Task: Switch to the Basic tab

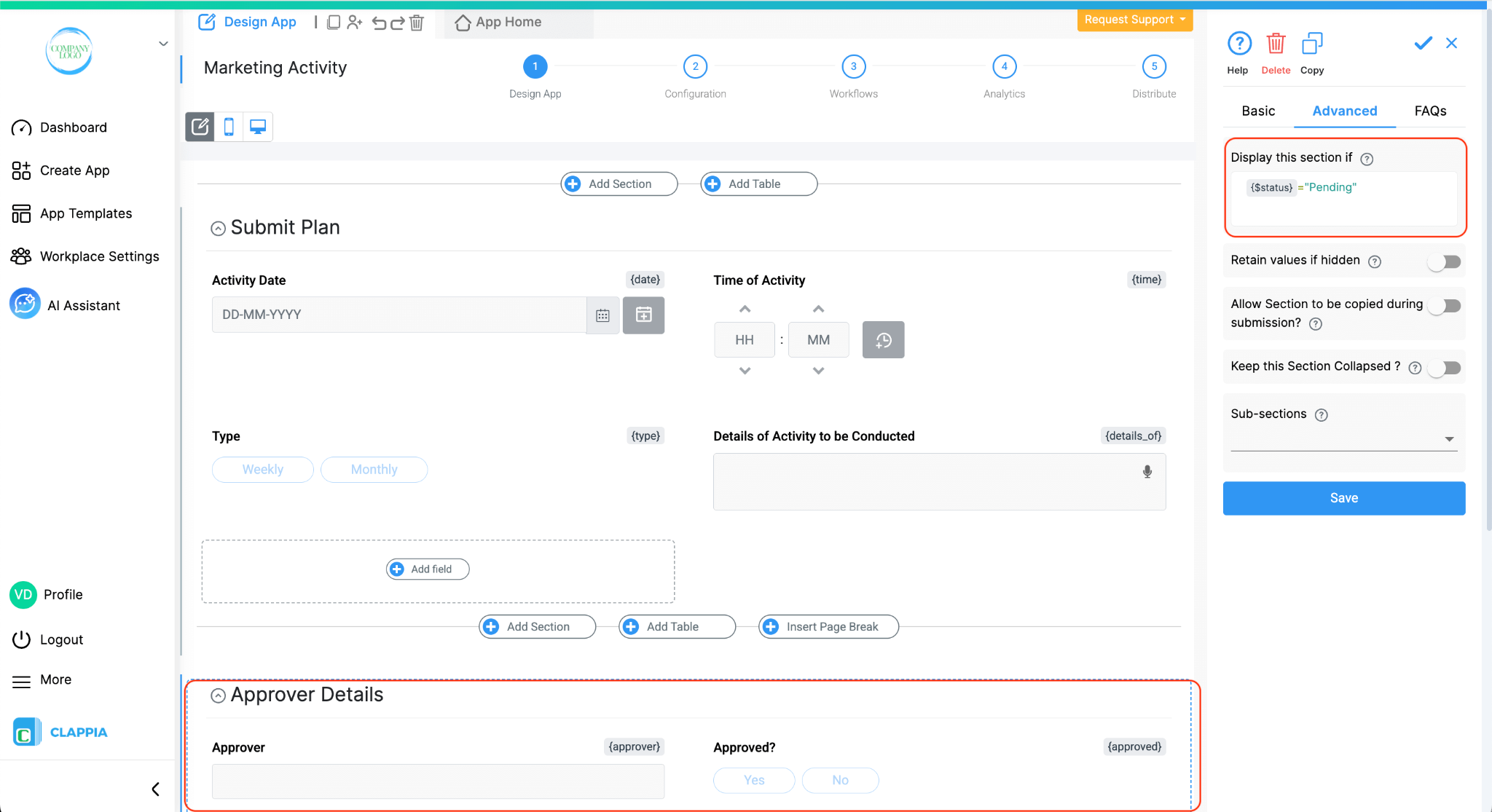Action: tap(1258, 111)
